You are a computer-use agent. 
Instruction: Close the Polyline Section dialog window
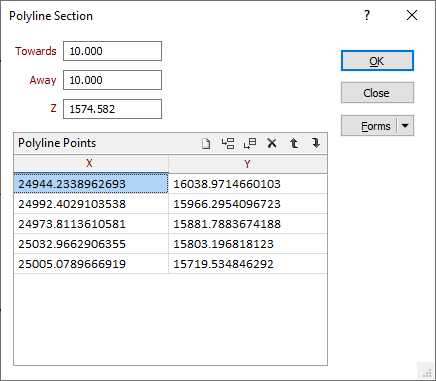click(412, 15)
